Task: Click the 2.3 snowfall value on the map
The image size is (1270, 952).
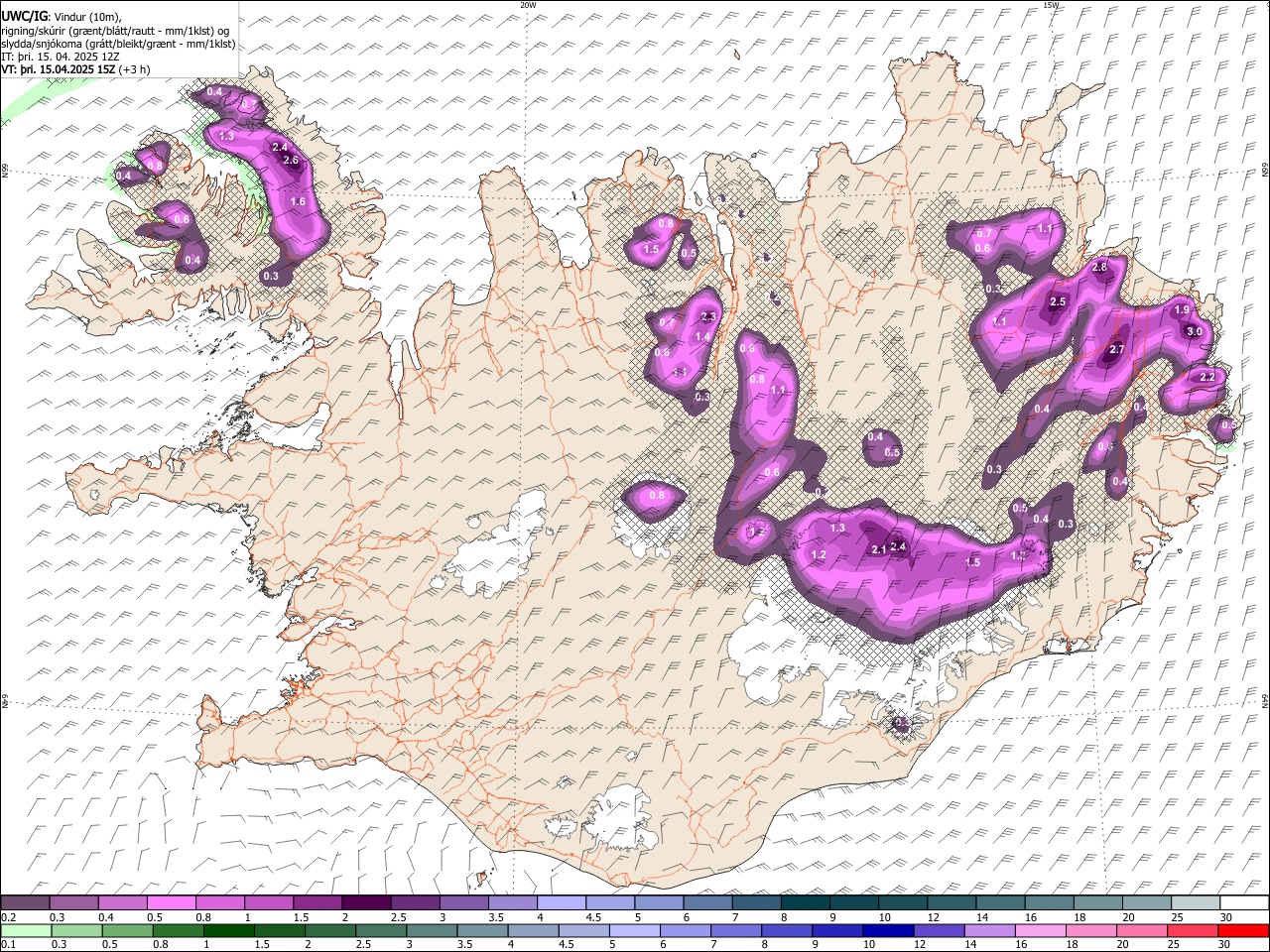Action: (x=708, y=317)
